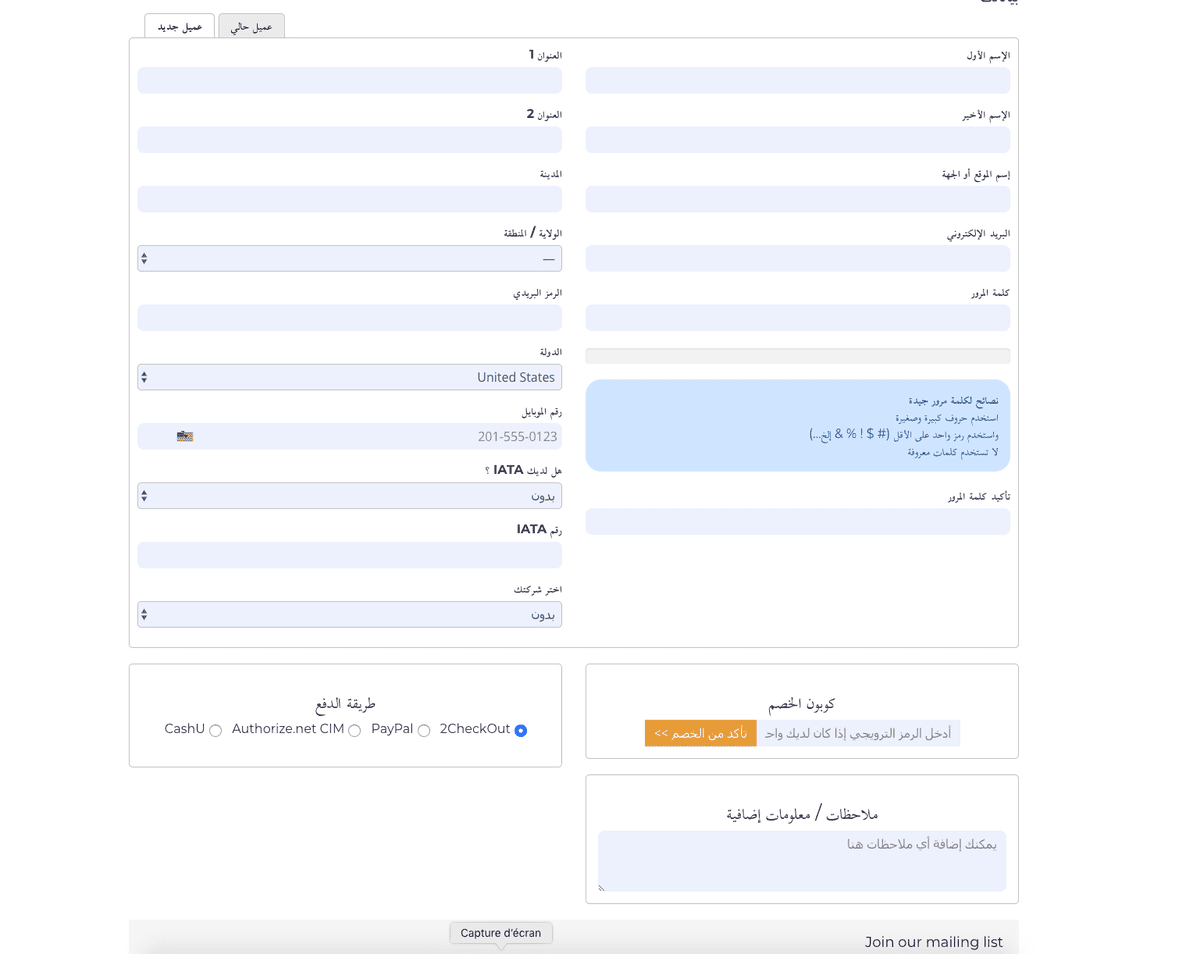Open the United States country dropdown
Screen dimensions: 1200x954
[x=349, y=377]
